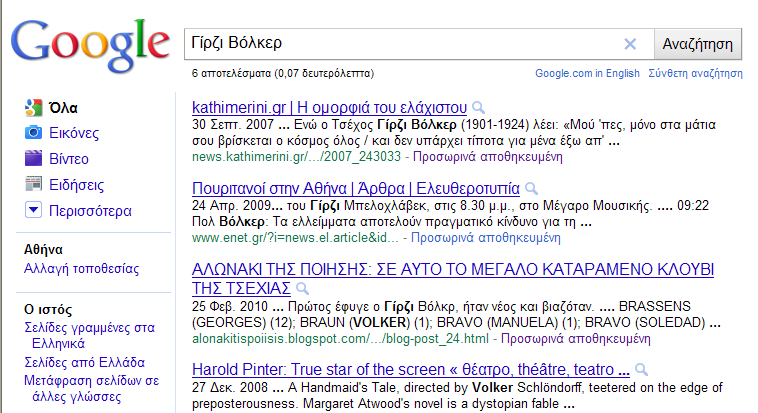Image resolution: width=758 pixels, height=413 pixels.
Task: Switch to Βίντεο video results
Action: 69,159
